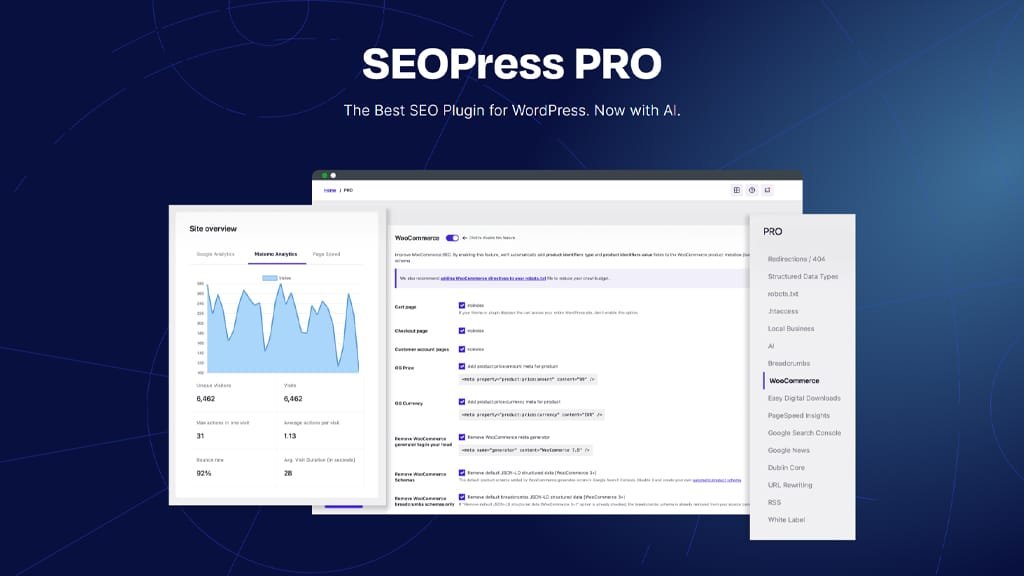Screen dimensions: 1024x576
Task: Open Easy Digital Downloads section
Action: pyautogui.click(x=804, y=398)
